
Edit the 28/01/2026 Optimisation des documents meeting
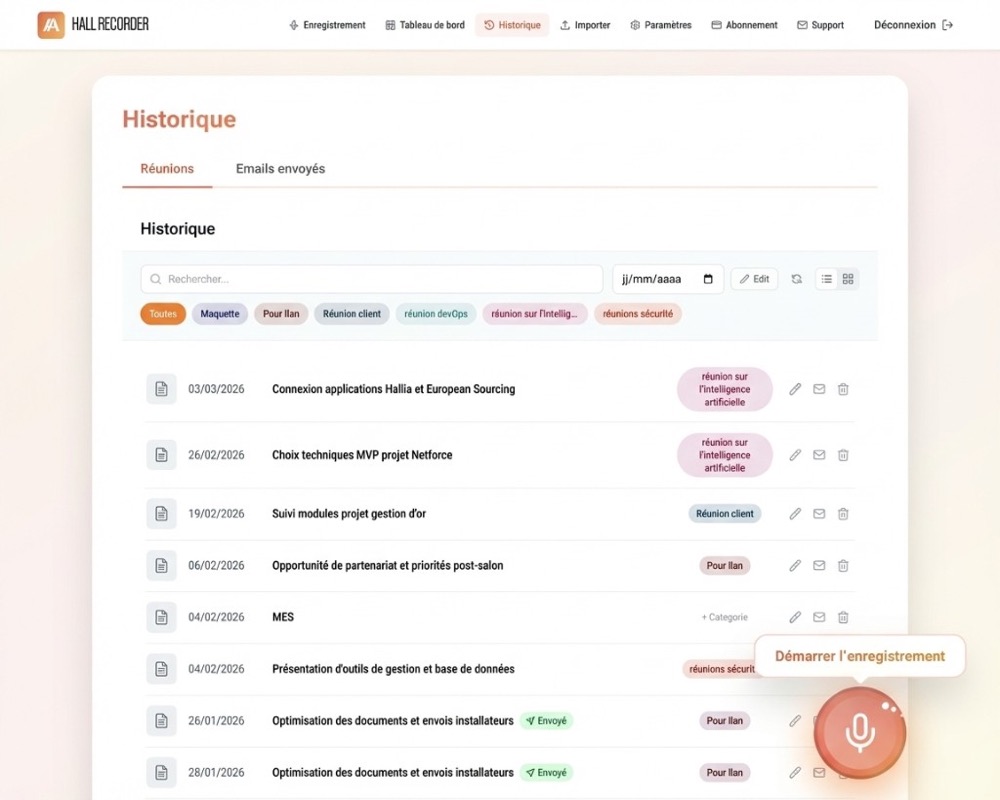795,772
